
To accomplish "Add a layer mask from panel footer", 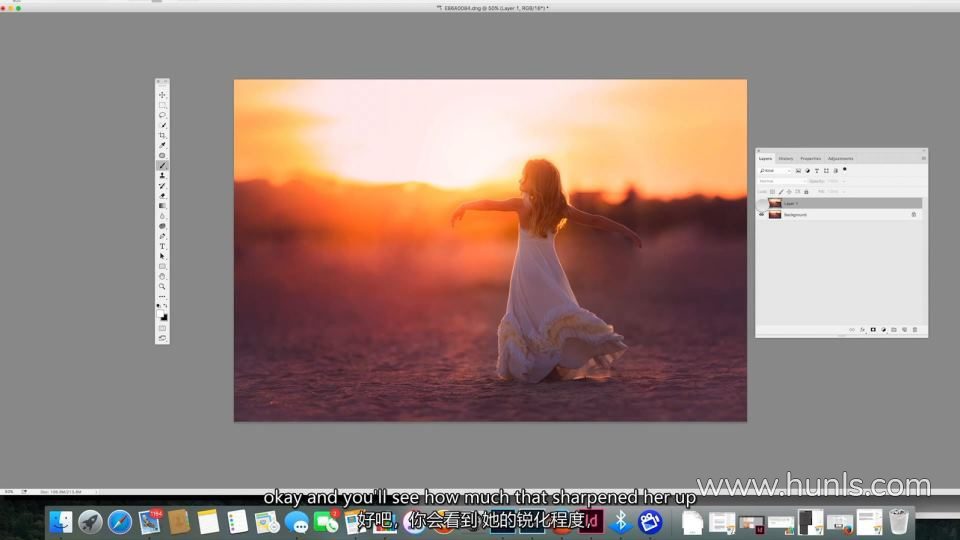I will [x=873, y=329].
